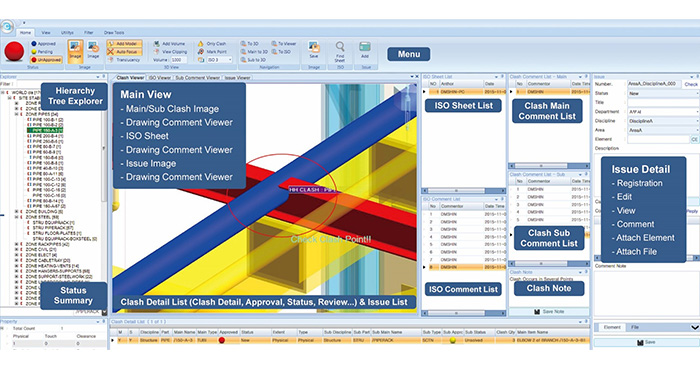This screenshot has width=700, height=368.
Task: Click the Save image icon in ribbon
Action: tap(314, 47)
